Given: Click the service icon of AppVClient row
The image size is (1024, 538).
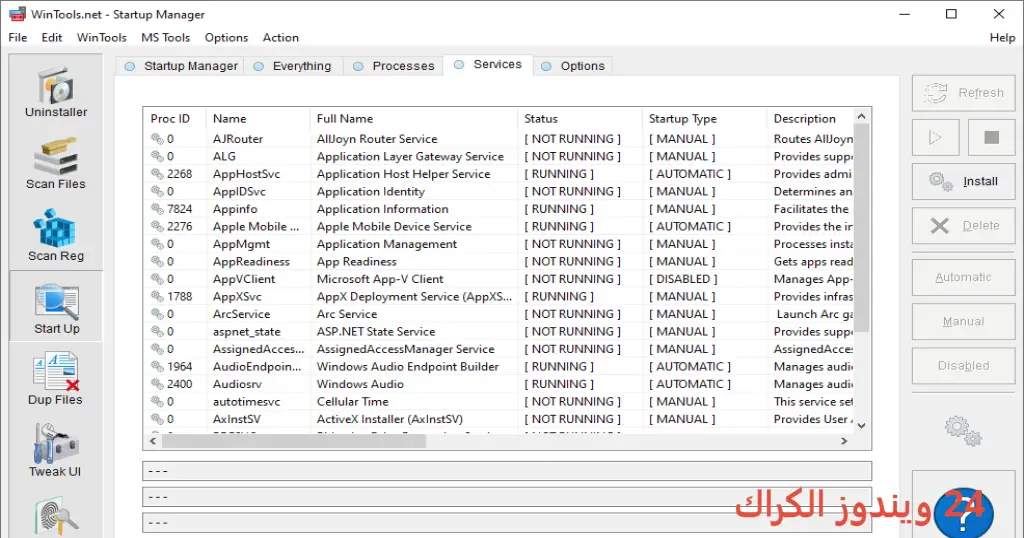Looking at the screenshot, I should [x=157, y=279].
